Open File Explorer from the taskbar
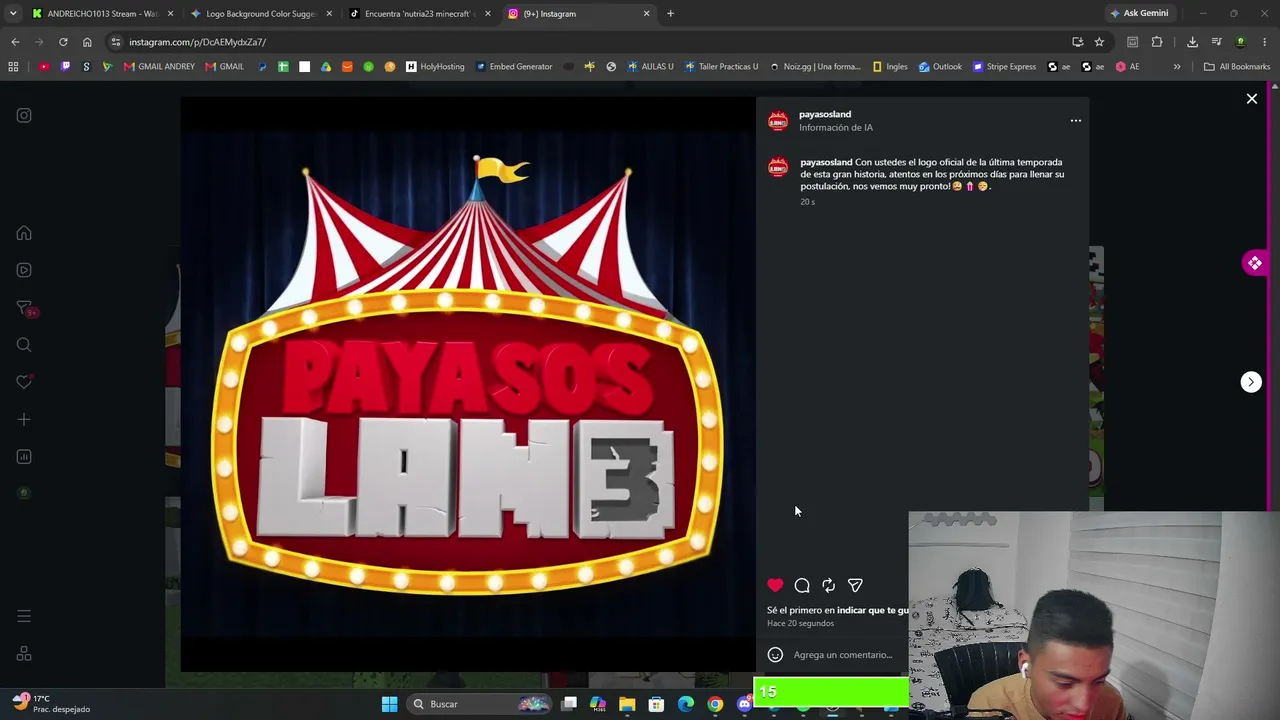 click(627, 704)
